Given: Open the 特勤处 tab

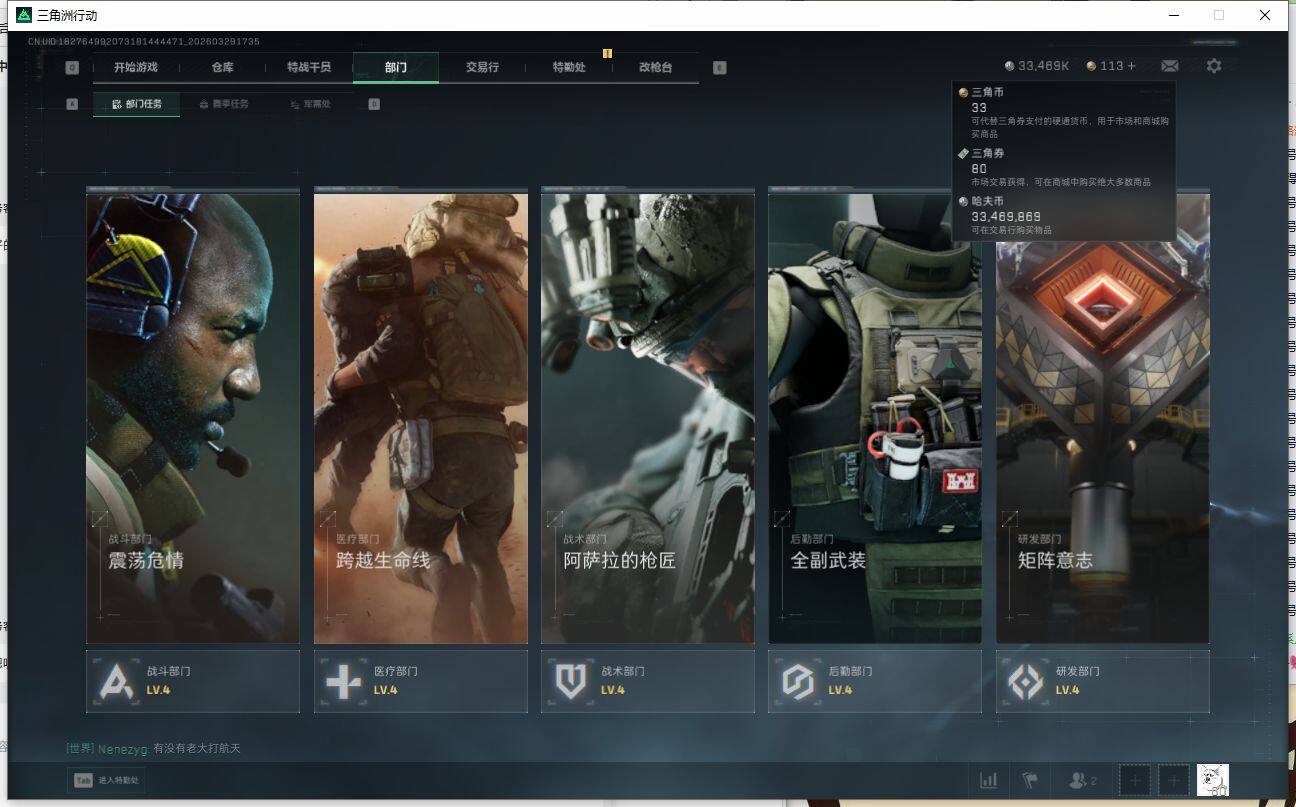Looking at the screenshot, I should [x=569, y=67].
